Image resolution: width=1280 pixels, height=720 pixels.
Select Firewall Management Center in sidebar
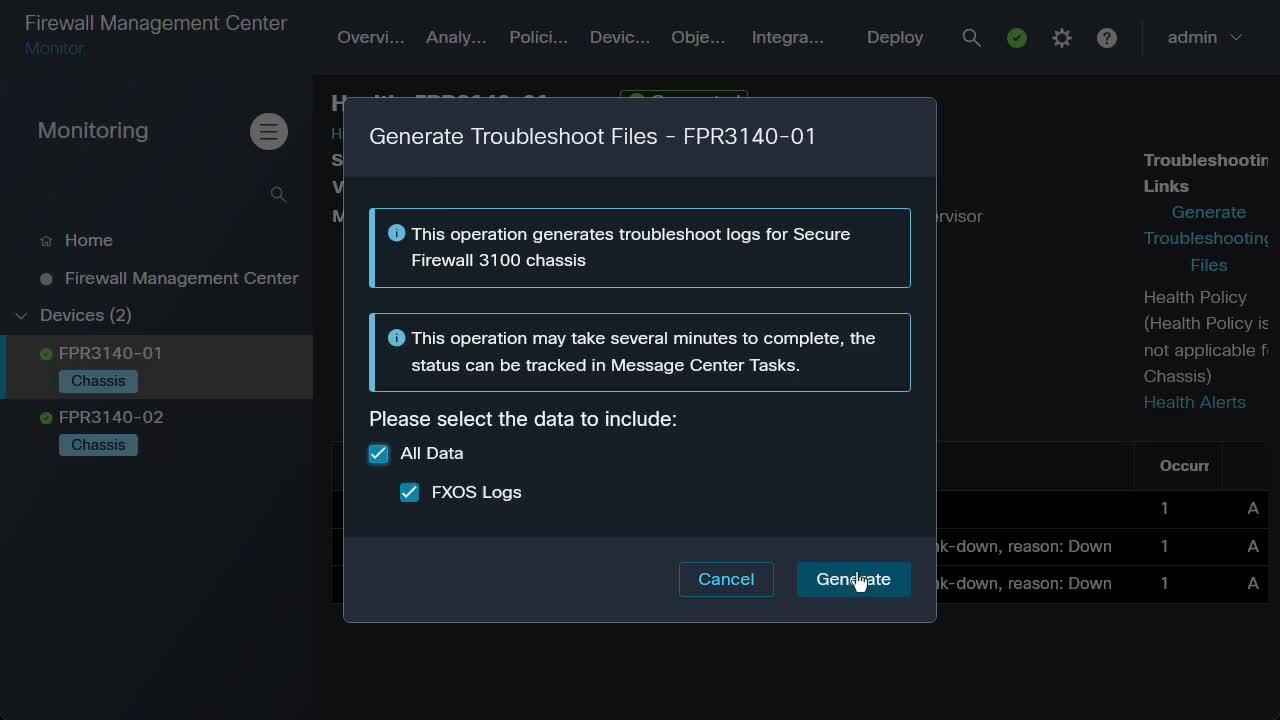click(x=181, y=278)
